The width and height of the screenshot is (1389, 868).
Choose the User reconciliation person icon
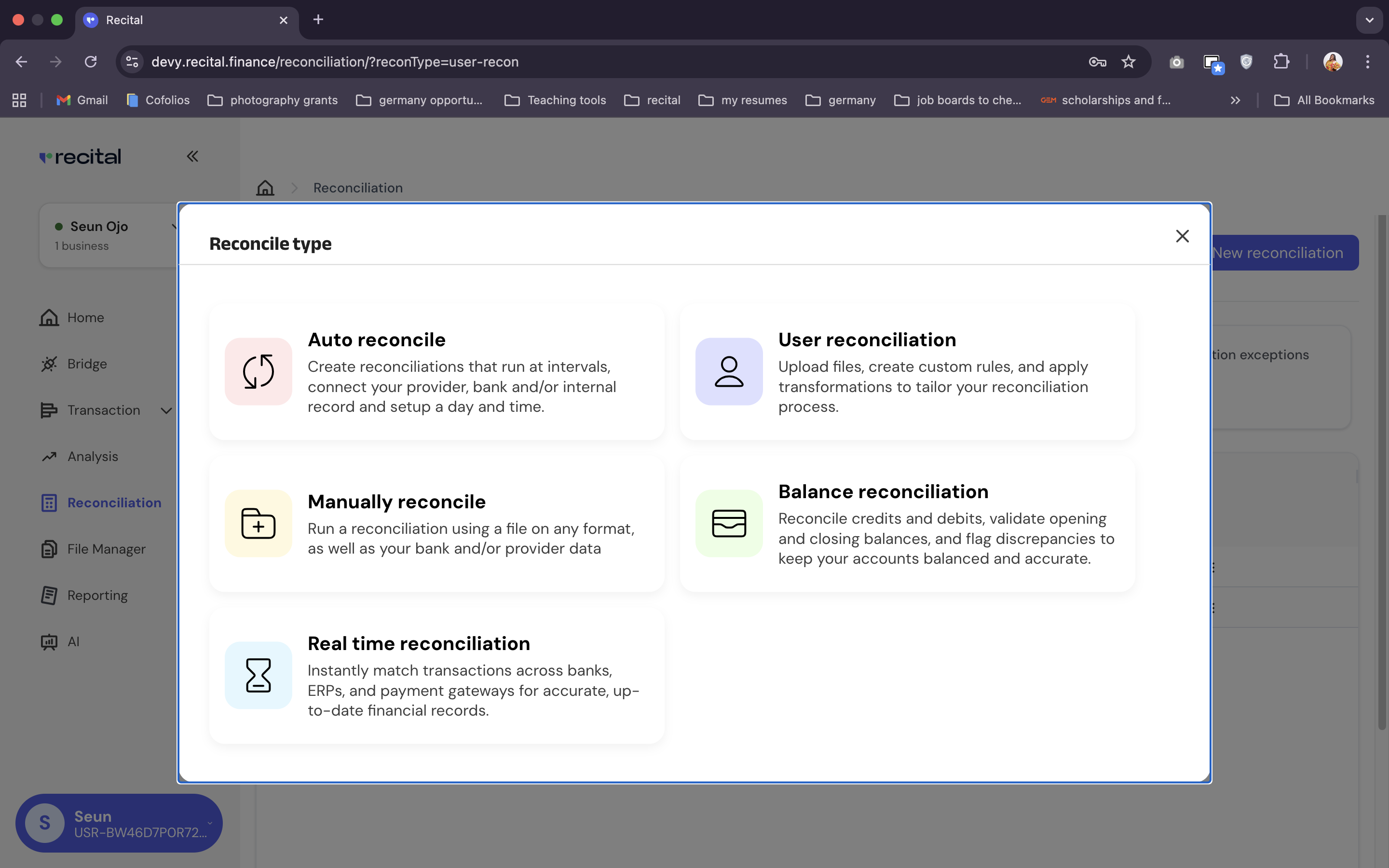729,371
